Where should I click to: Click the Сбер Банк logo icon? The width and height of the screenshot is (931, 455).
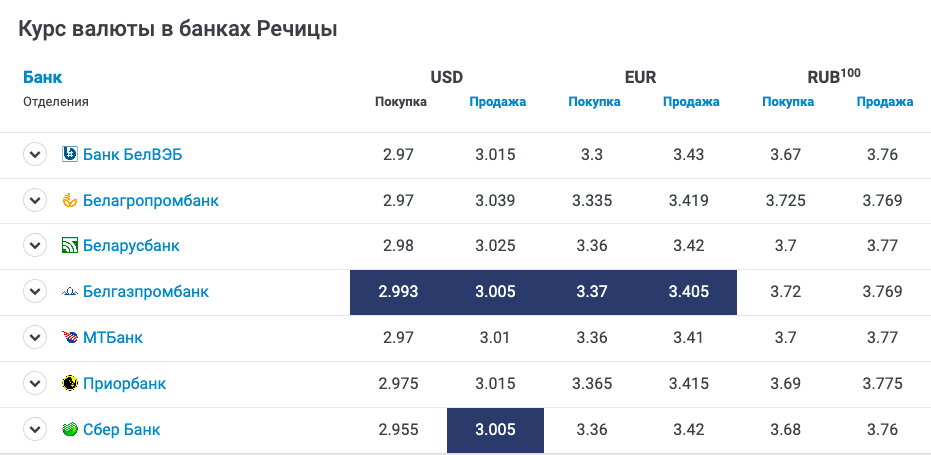click(70, 430)
